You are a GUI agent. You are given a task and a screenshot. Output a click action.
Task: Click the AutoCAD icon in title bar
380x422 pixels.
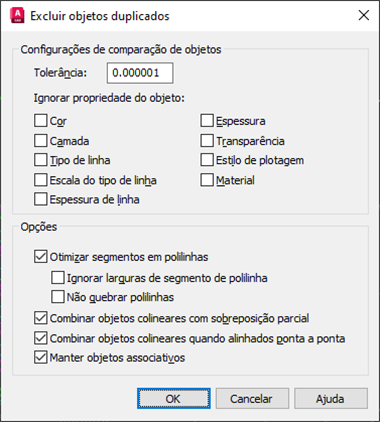click(17, 16)
